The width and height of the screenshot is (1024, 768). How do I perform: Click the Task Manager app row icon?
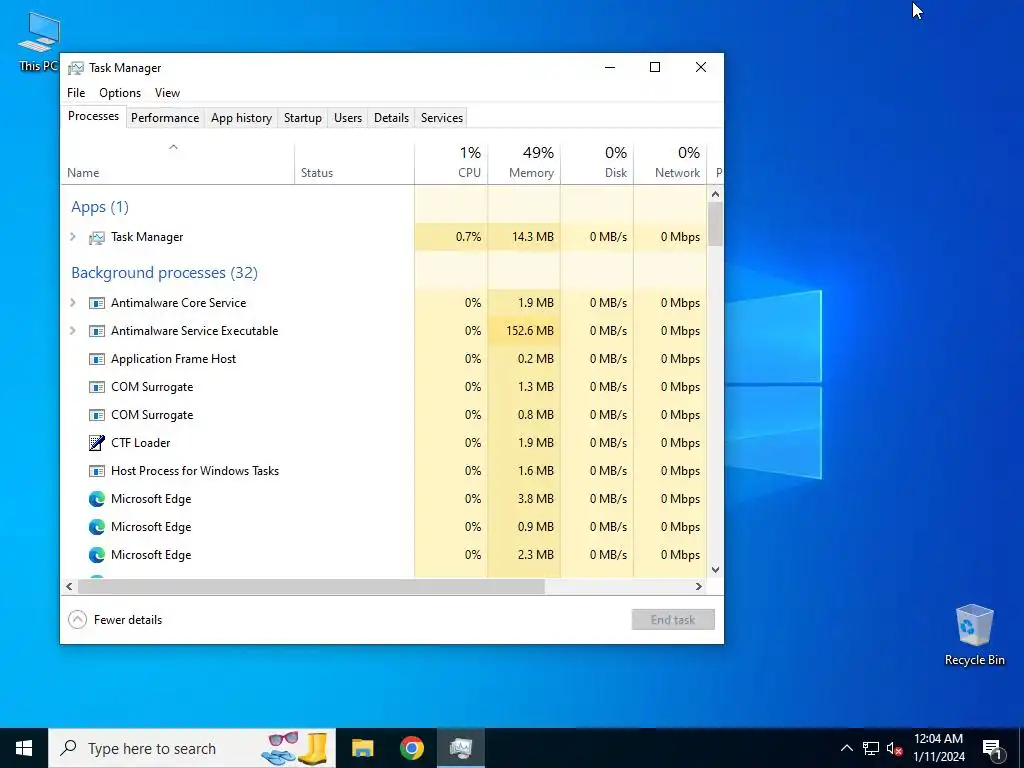pyautogui.click(x=97, y=237)
